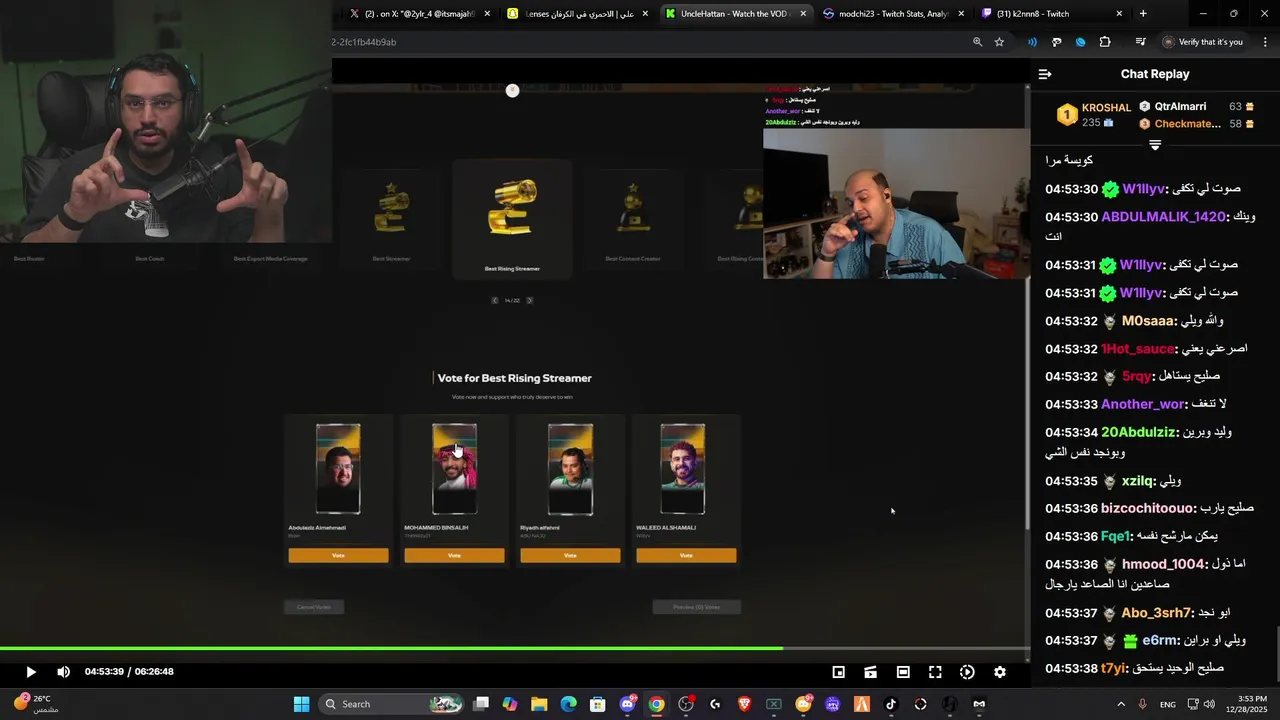This screenshot has height=720, width=1280.
Task: Open the Brave browser taskbar icon
Action: 744,704
